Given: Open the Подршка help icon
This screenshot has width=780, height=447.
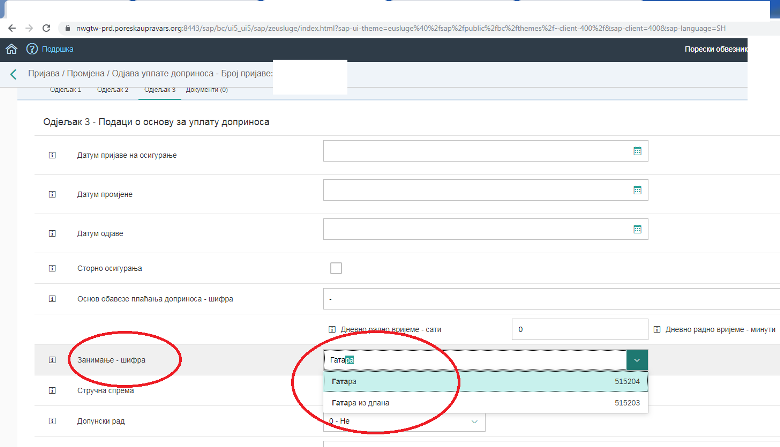Looking at the screenshot, I should click(x=32, y=49).
